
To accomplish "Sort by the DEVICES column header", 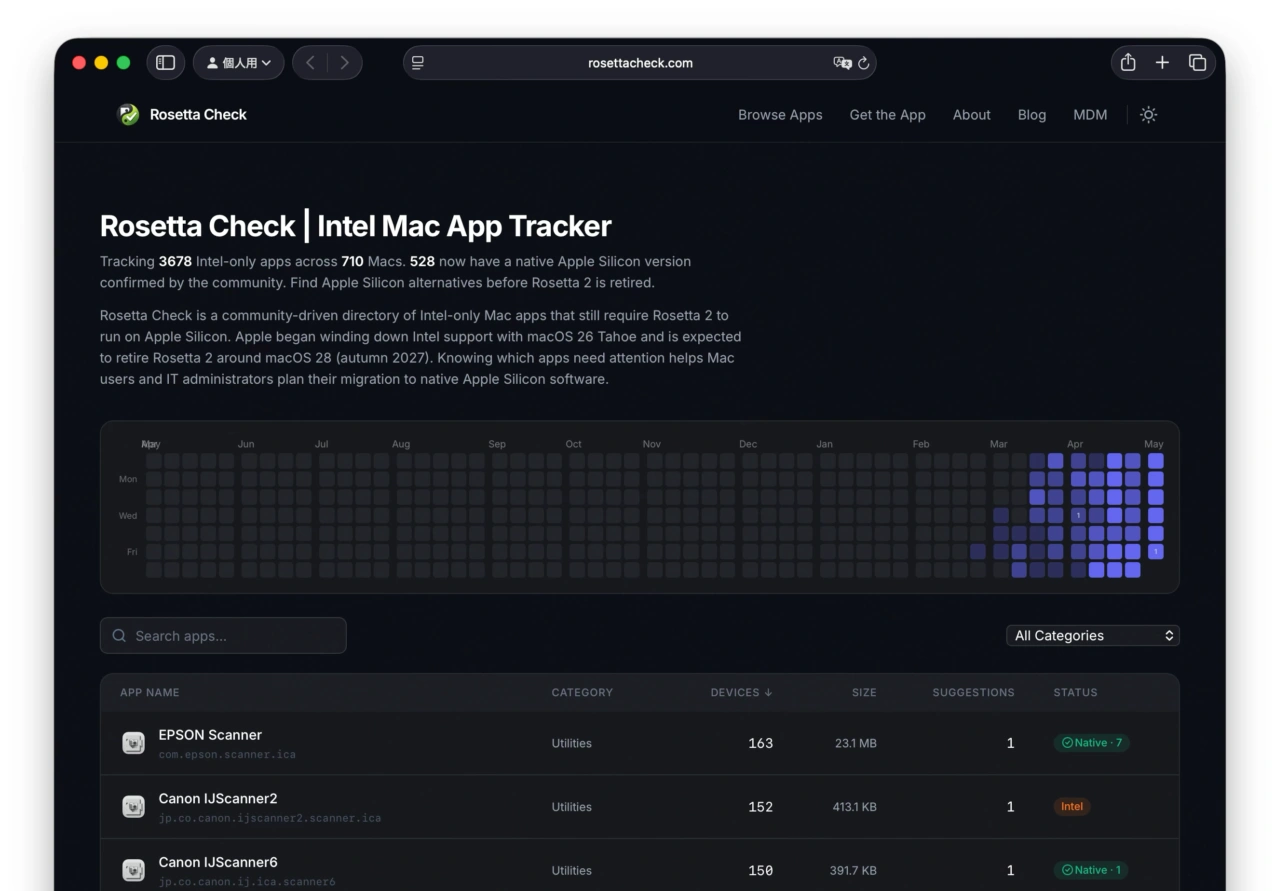I will (741, 692).
